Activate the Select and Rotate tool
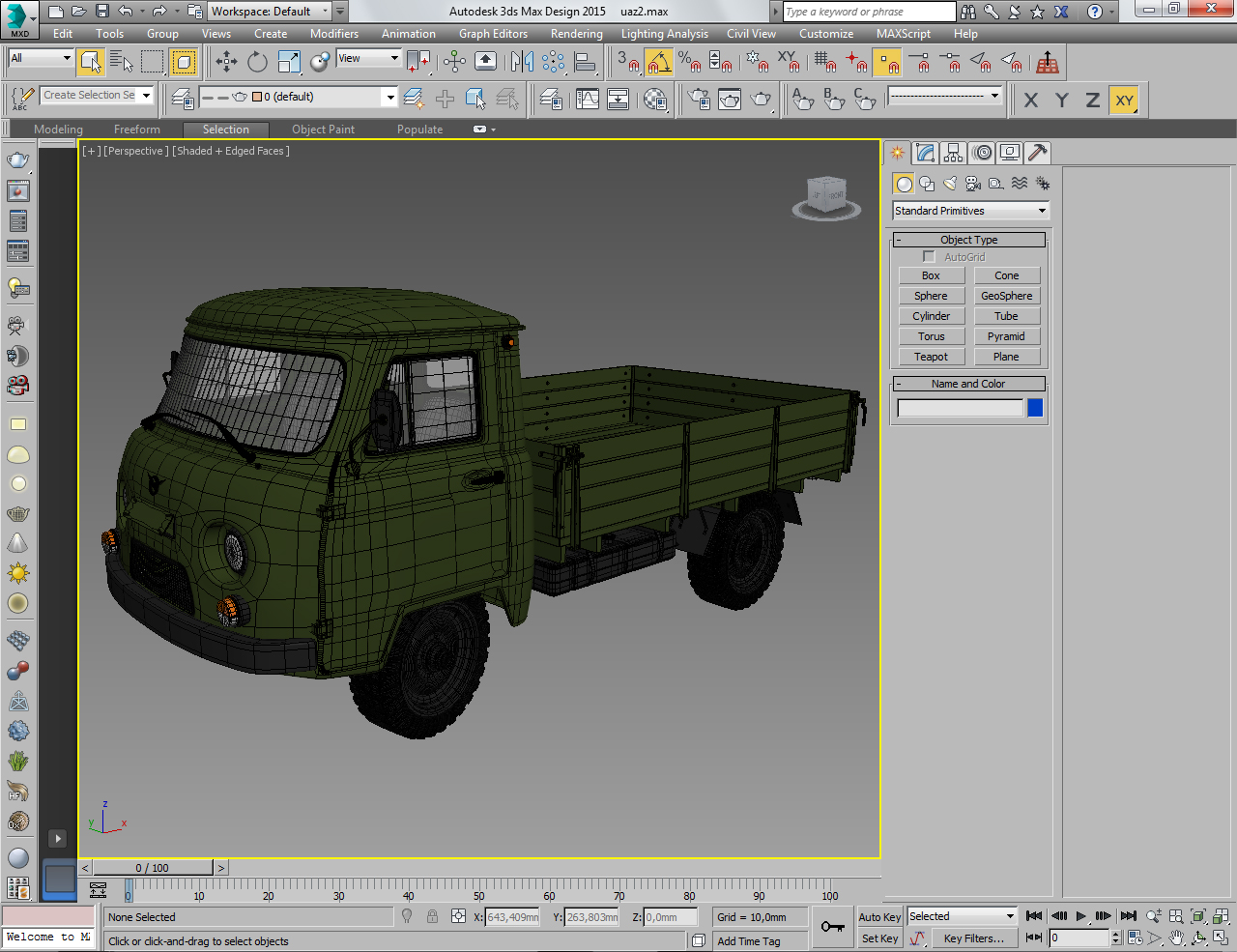Image resolution: width=1237 pixels, height=952 pixels. click(x=257, y=63)
